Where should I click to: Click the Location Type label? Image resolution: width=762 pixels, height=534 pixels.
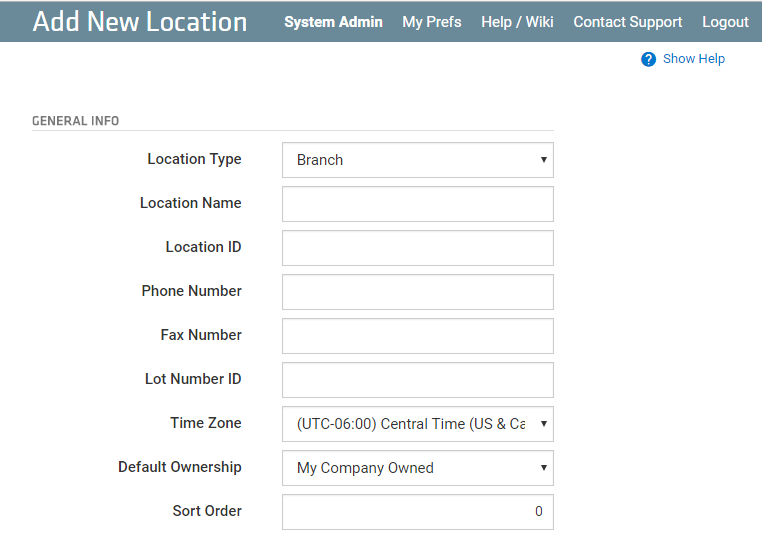194,159
